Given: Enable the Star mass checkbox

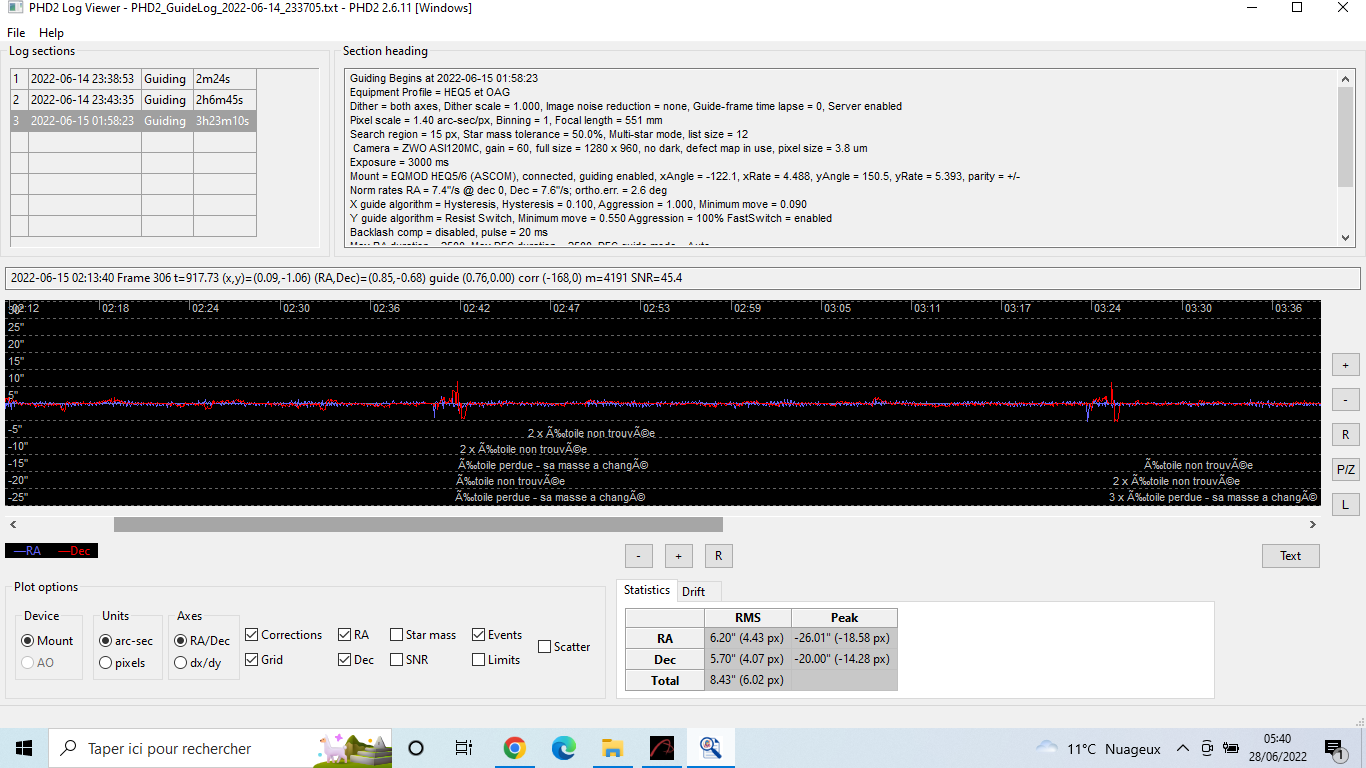Looking at the screenshot, I should click(424, 635).
